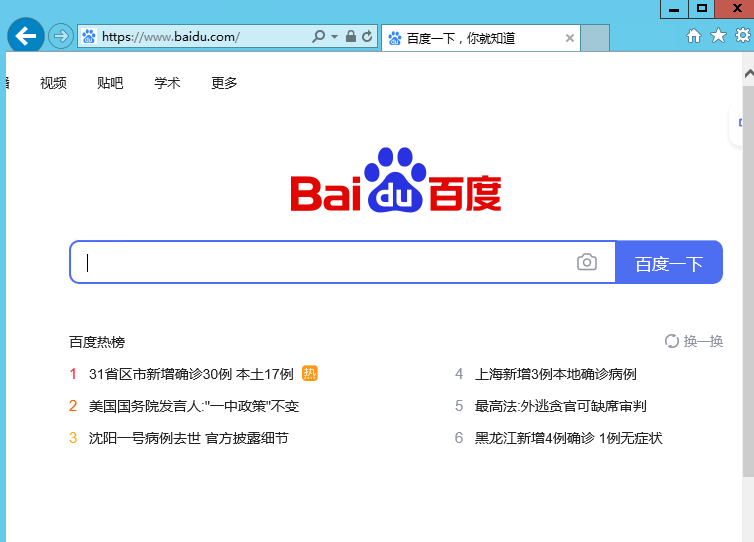
Task: Open hot item 黑龙江新增4例确诊 1例无症状
Action: [568, 438]
